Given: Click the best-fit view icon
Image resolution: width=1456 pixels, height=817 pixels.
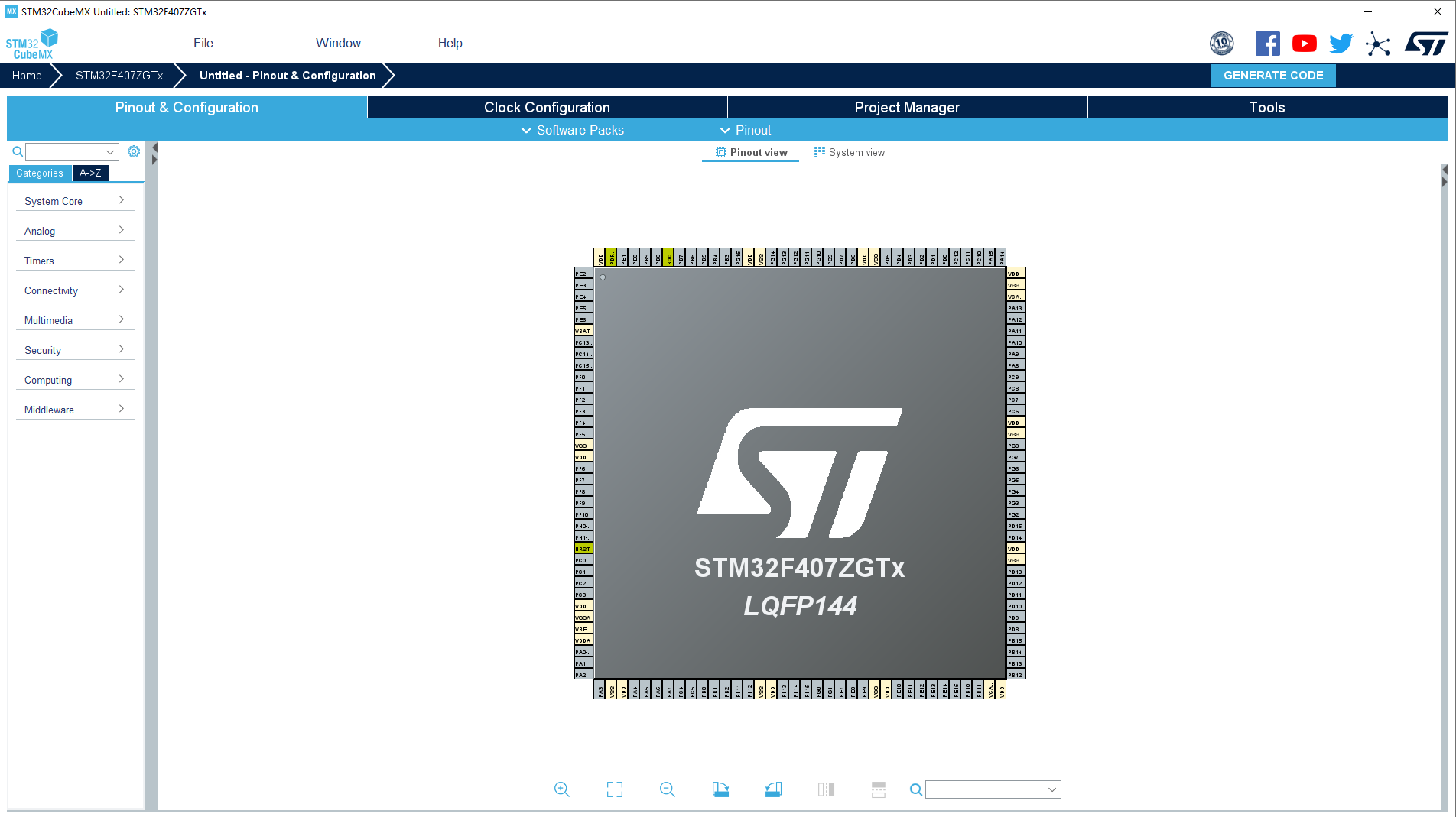Looking at the screenshot, I should 615,789.
